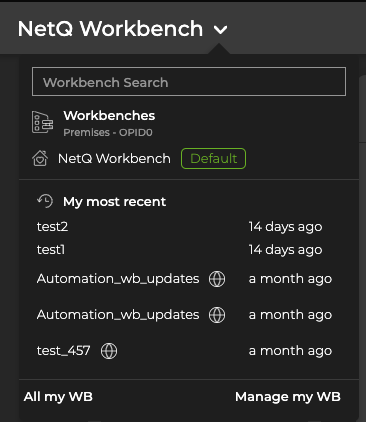Open the second Automation_wb_updates workbench
The height and width of the screenshot is (422, 366).
118,315
